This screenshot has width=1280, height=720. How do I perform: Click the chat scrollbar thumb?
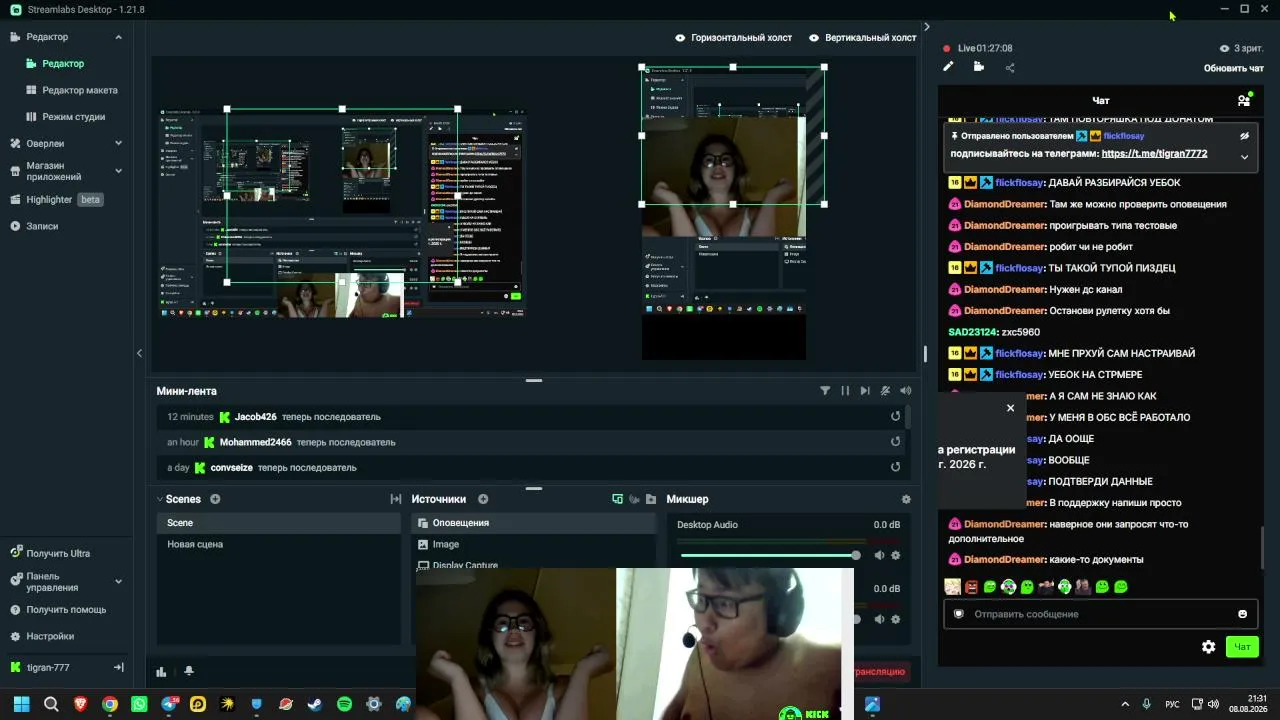tap(1262, 546)
